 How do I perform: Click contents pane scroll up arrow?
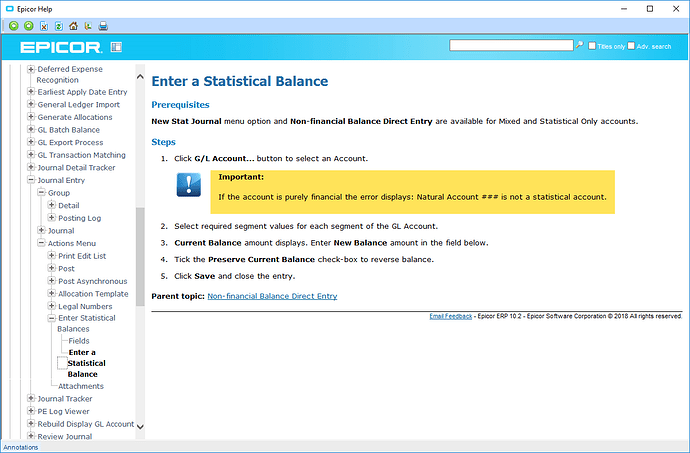140,77
